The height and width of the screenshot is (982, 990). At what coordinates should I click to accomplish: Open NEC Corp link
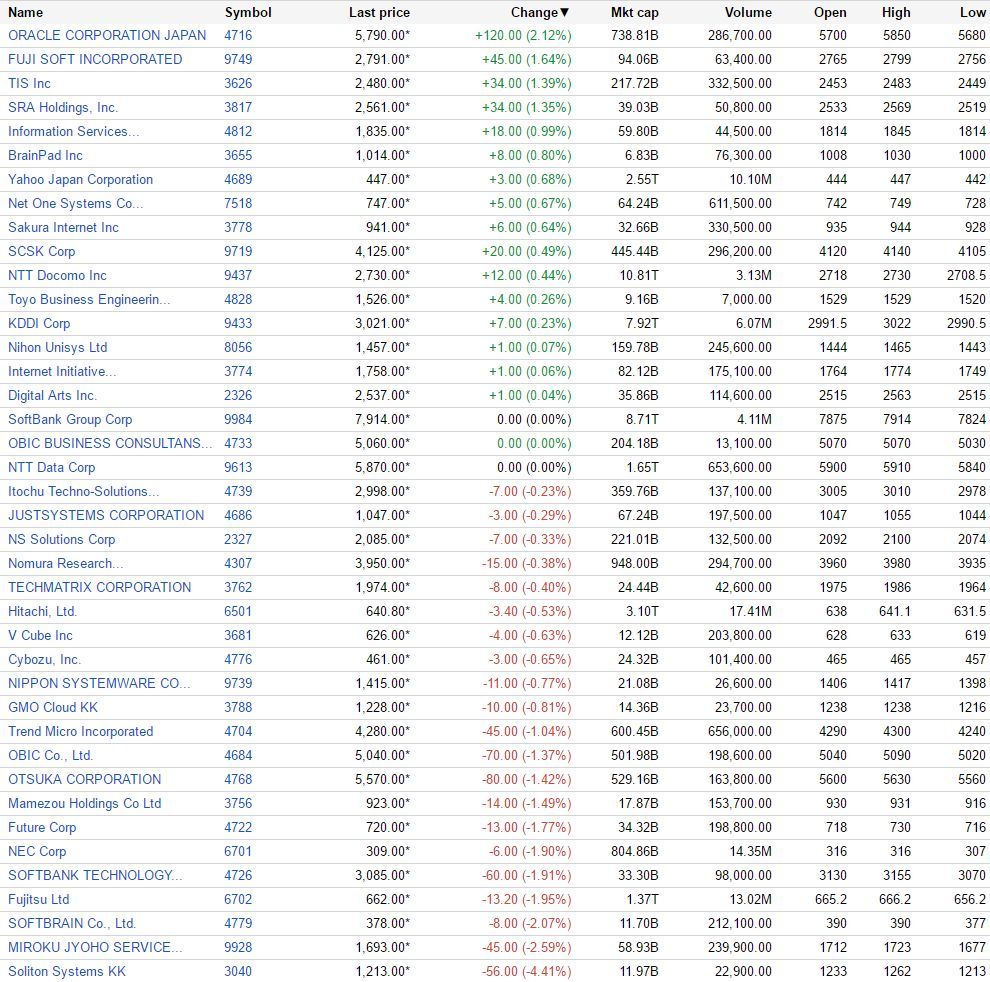[37, 851]
